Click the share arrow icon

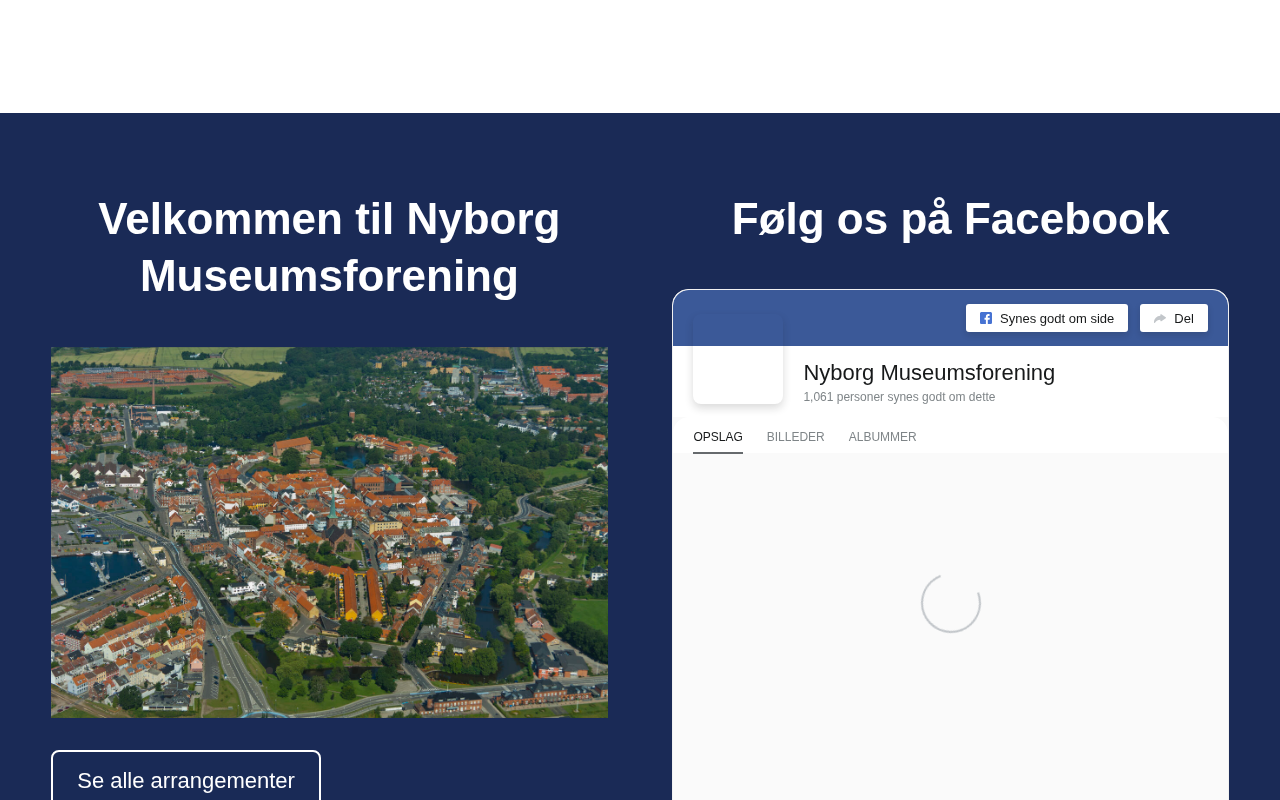pyautogui.click(x=1160, y=318)
